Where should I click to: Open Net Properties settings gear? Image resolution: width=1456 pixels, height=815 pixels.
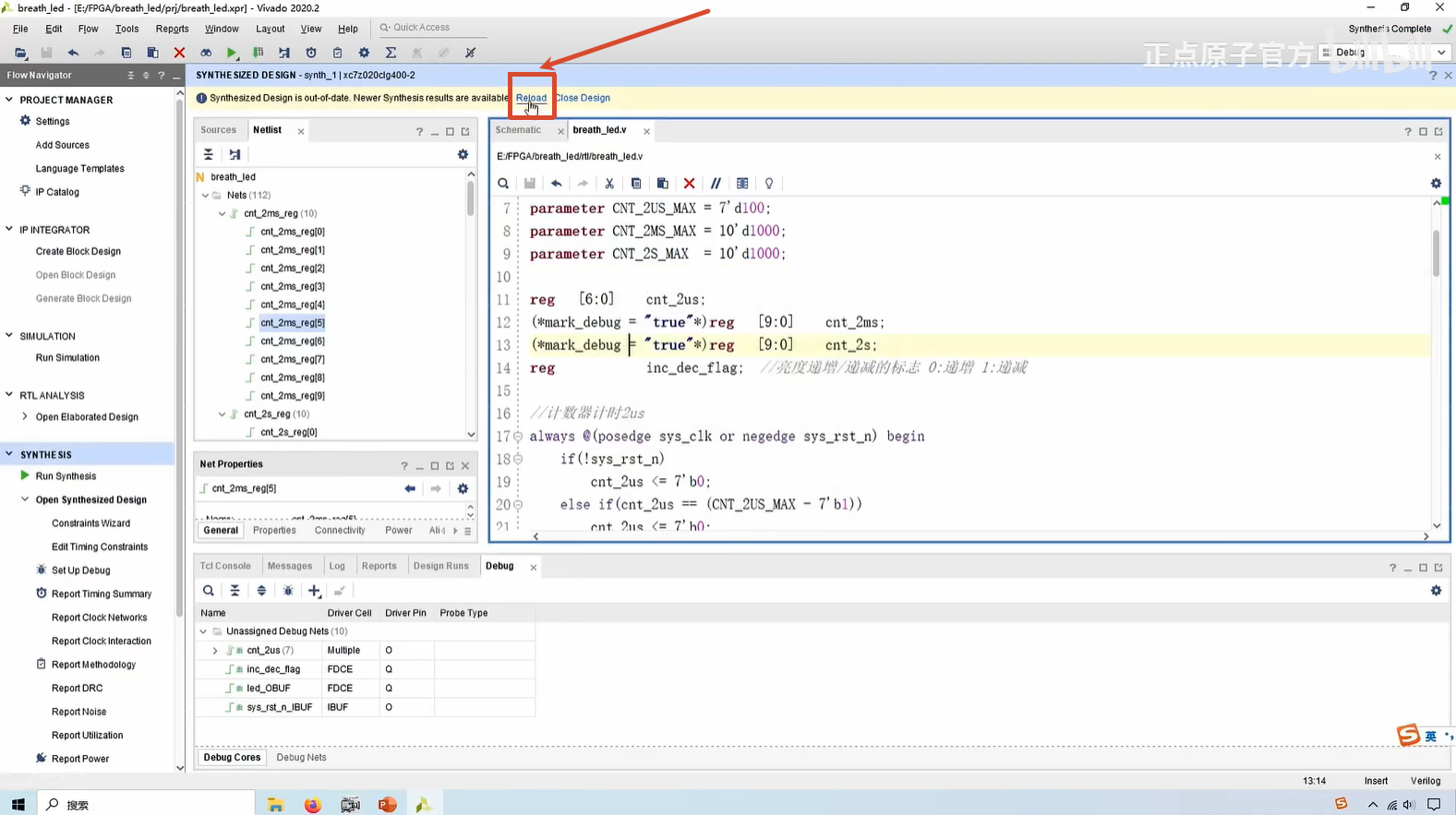(x=463, y=488)
